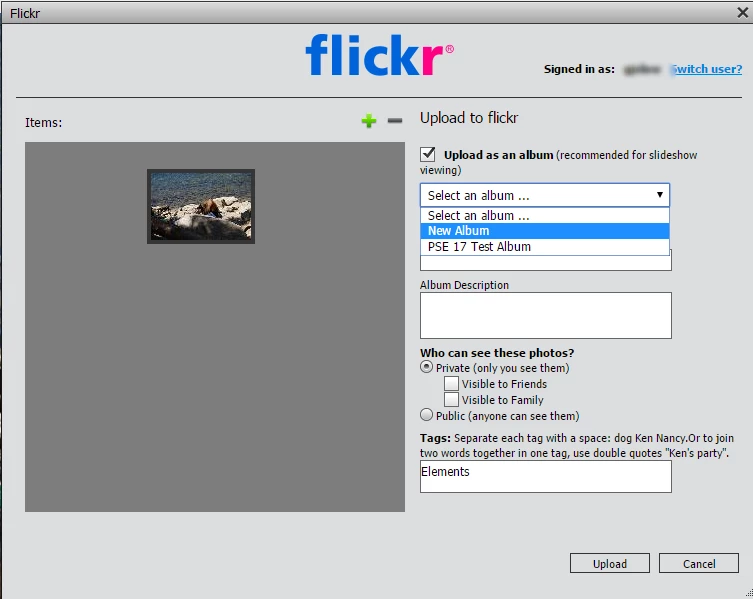Enable Visible to Friends checkbox

(x=451, y=383)
